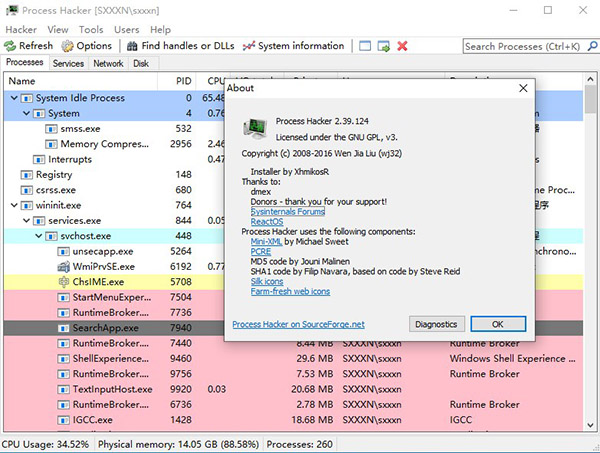Click the Find window and thread icon

tap(384, 46)
